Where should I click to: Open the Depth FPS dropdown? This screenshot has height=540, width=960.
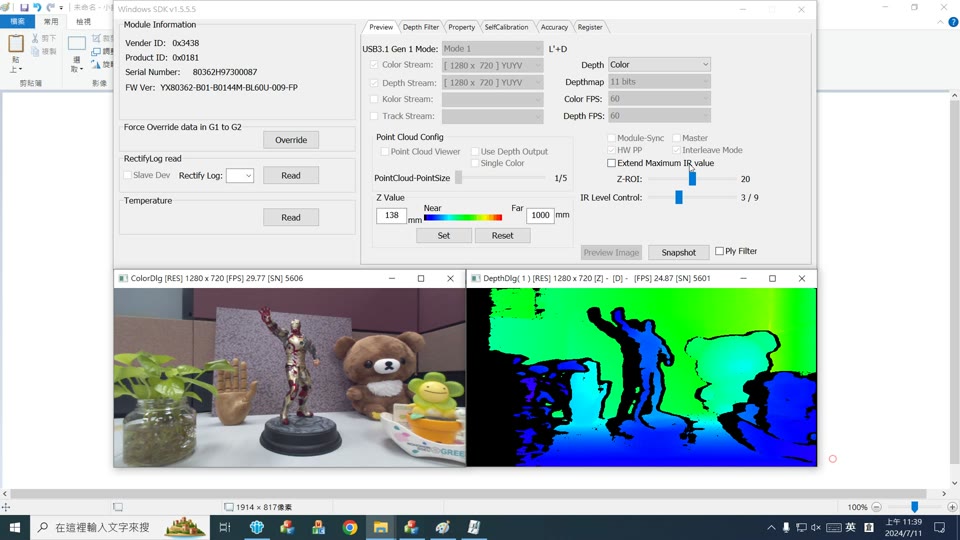(x=659, y=116)
